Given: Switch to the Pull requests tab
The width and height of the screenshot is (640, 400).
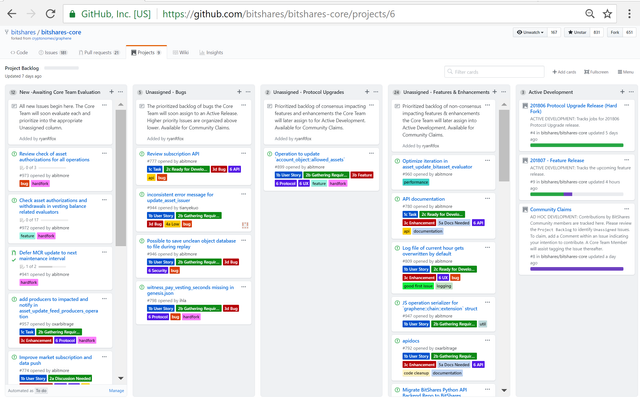Looking at the screenshot, I should point(99,52).
